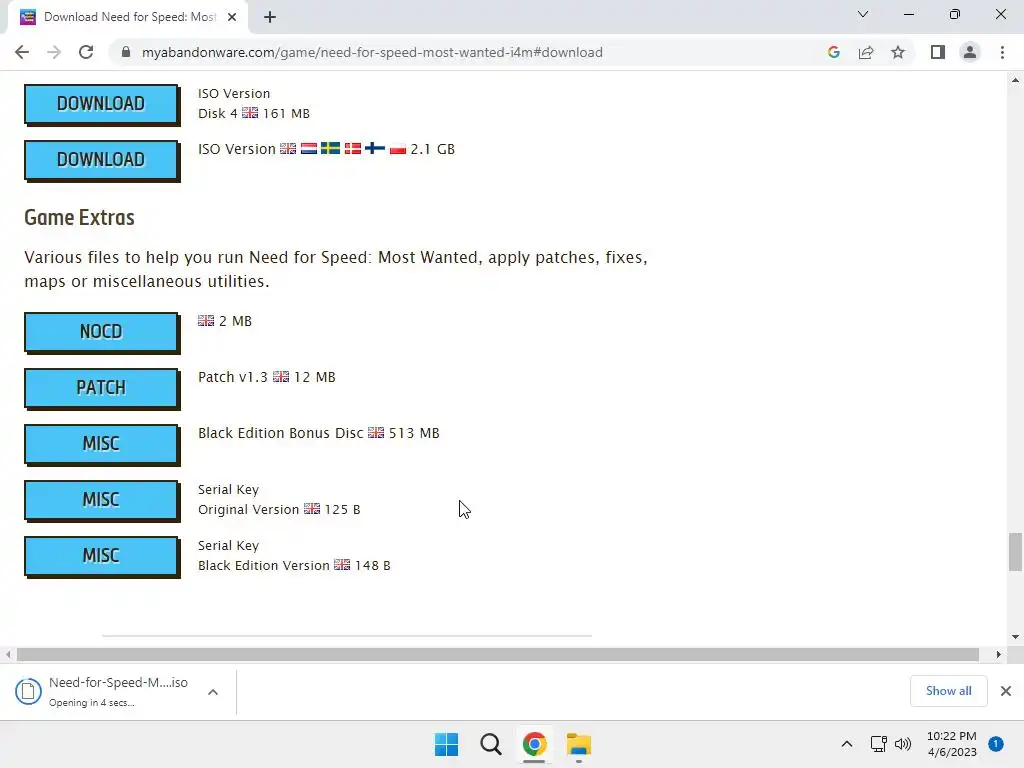
Task: Click the Game Extras heading
Action: [80, 217]
